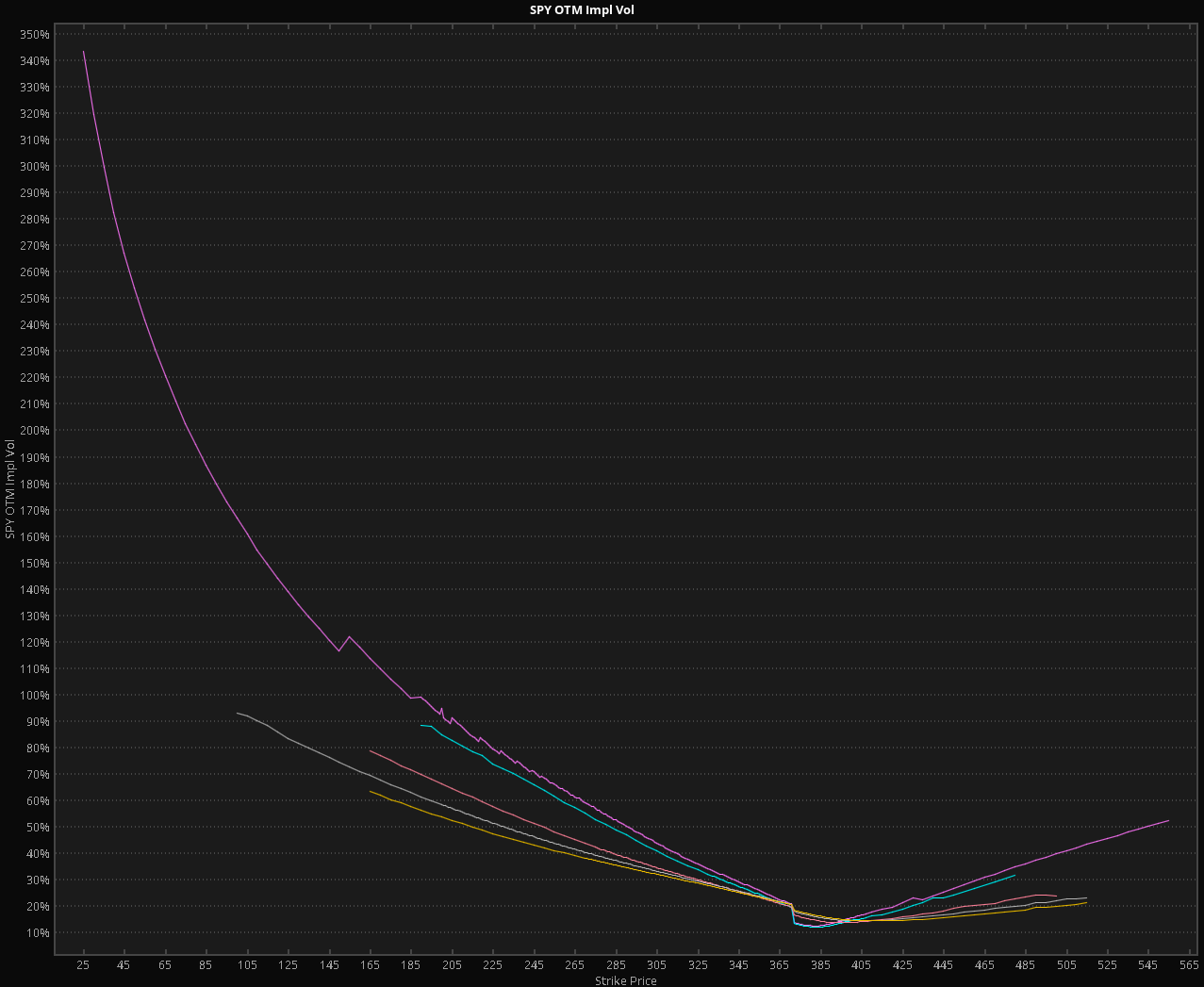This screenshot has width=1204, height=987.
Task: Click the "50%" y-axis tick label
Action: 38,828
